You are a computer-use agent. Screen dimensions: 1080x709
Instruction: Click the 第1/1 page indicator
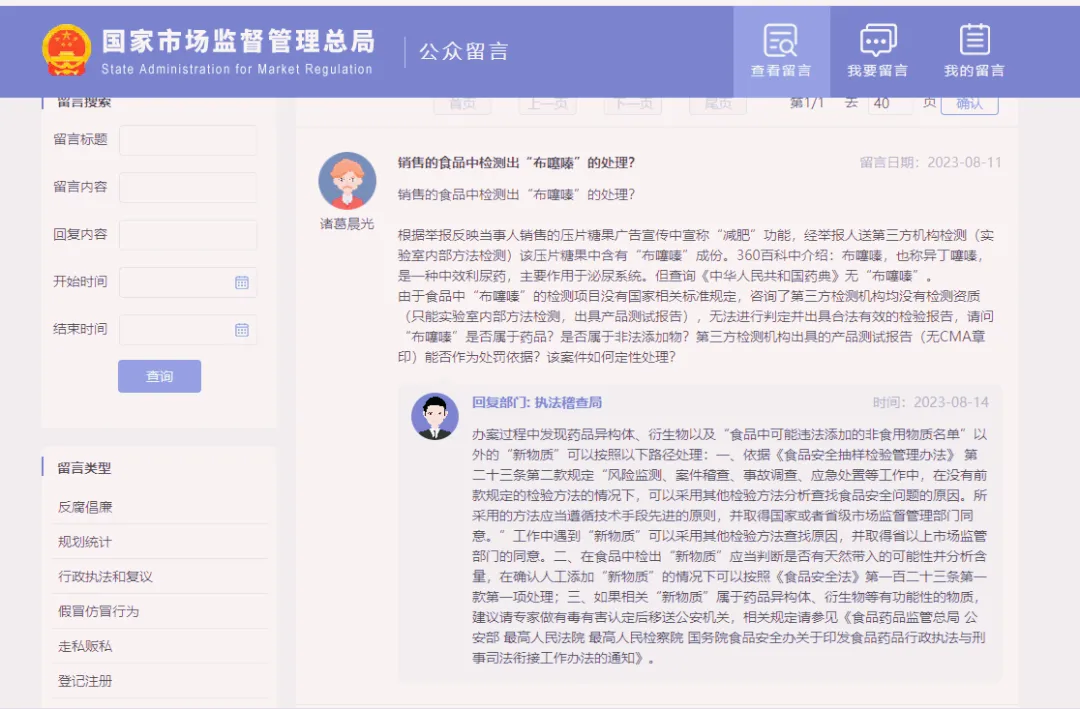807,103
